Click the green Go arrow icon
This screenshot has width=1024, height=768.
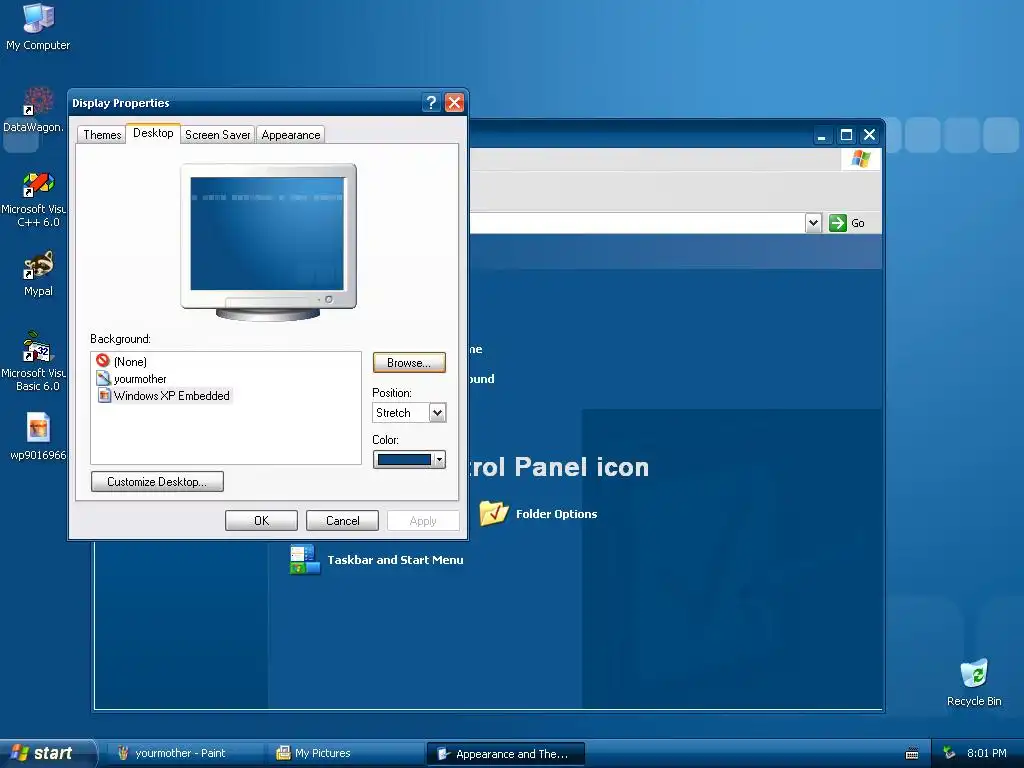837,223
